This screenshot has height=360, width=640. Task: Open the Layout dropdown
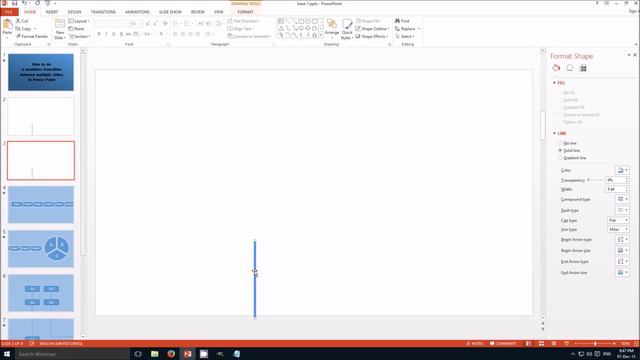click(x=79, y=21)
